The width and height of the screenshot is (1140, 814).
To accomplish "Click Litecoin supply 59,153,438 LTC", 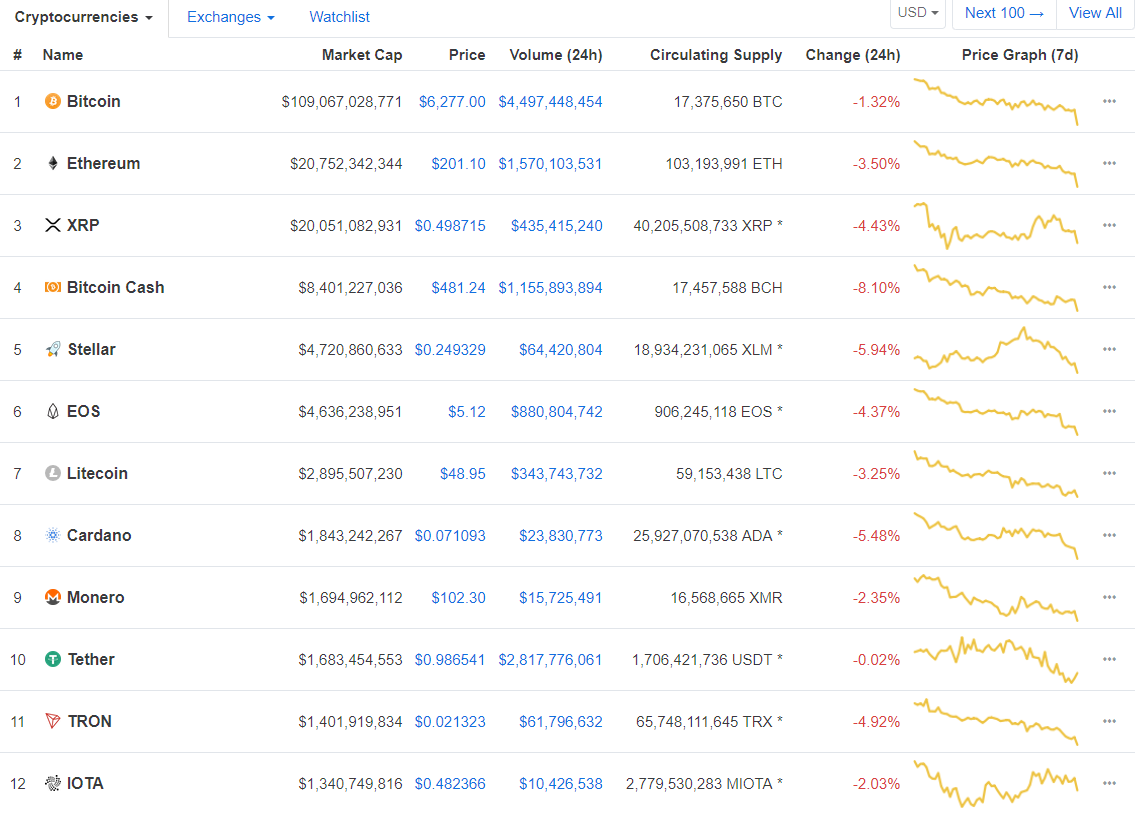I will 729,474.
